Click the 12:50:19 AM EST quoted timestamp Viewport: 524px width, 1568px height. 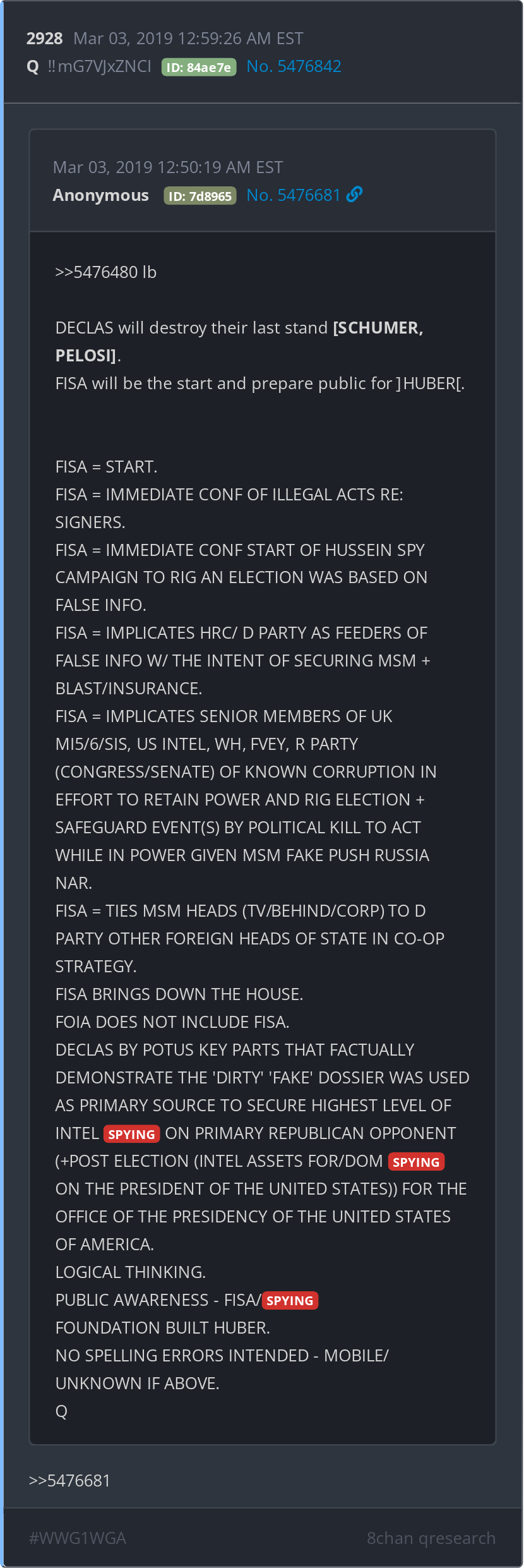[168, 167]
